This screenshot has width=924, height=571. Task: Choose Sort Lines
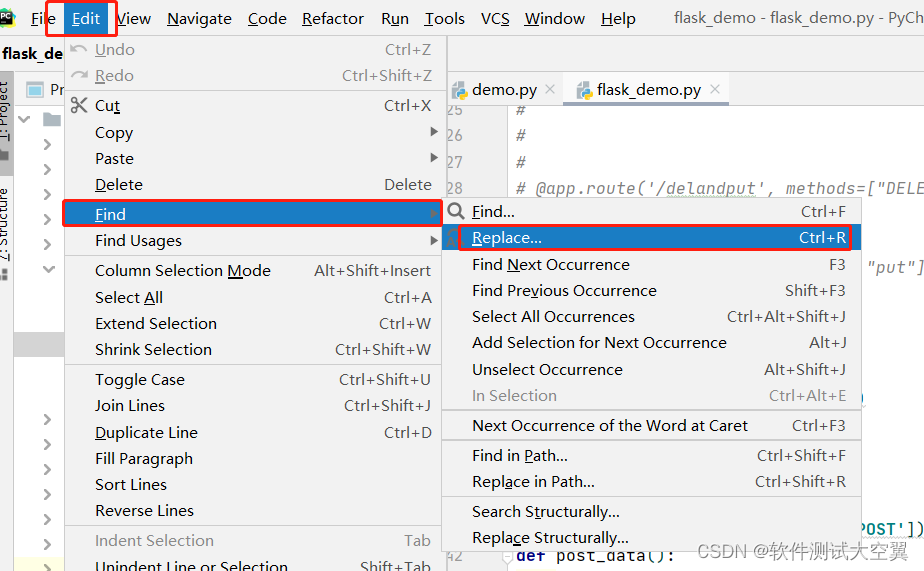click(x=252, y=484)
